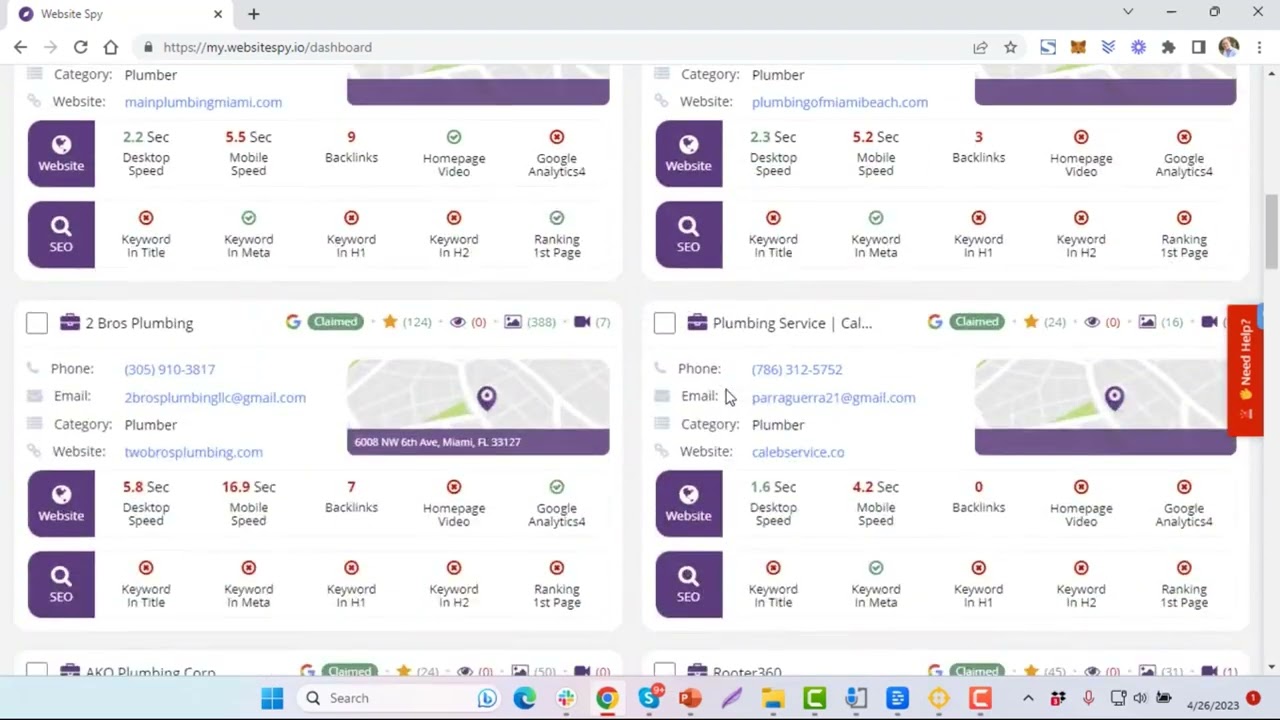
Task: Click the photos icon for 2 Bros Plumbing
Action: pyautogui.click(x=513, y=322)
